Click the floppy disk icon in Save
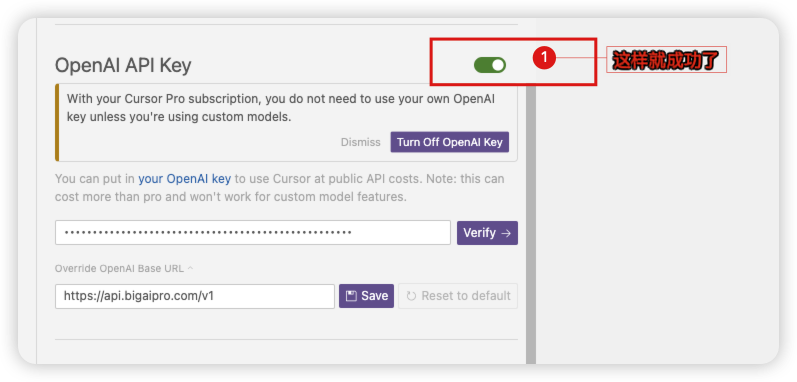This screenshot has height=382, width=797. (351, 296)
